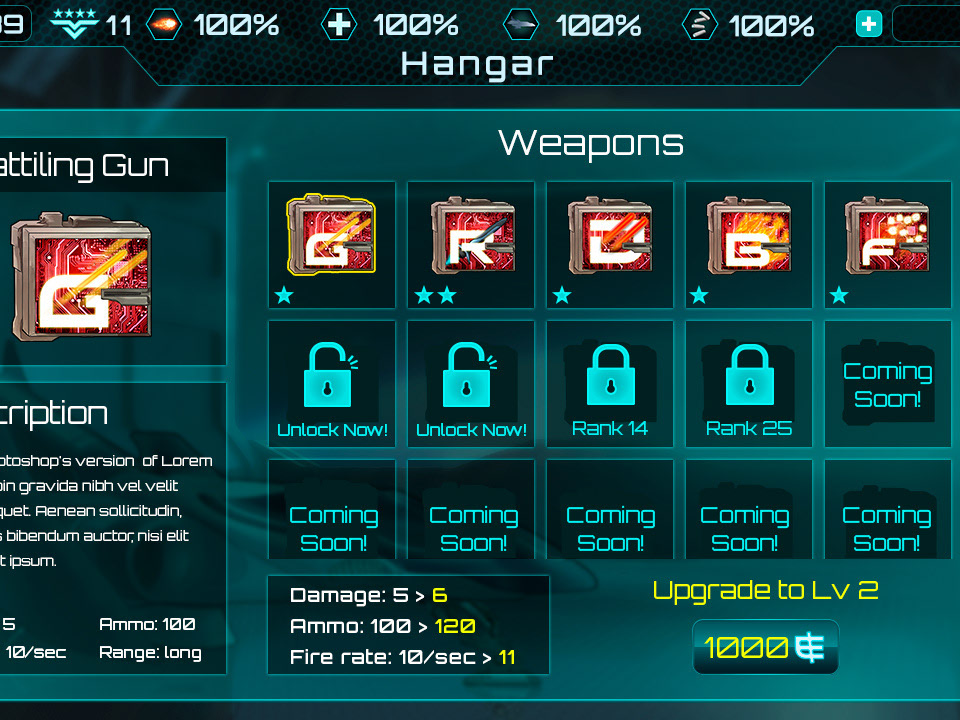This screenshot has height=720, width=960.
Task: Click the second Unlock Now padlock
Action: [471, 384]
